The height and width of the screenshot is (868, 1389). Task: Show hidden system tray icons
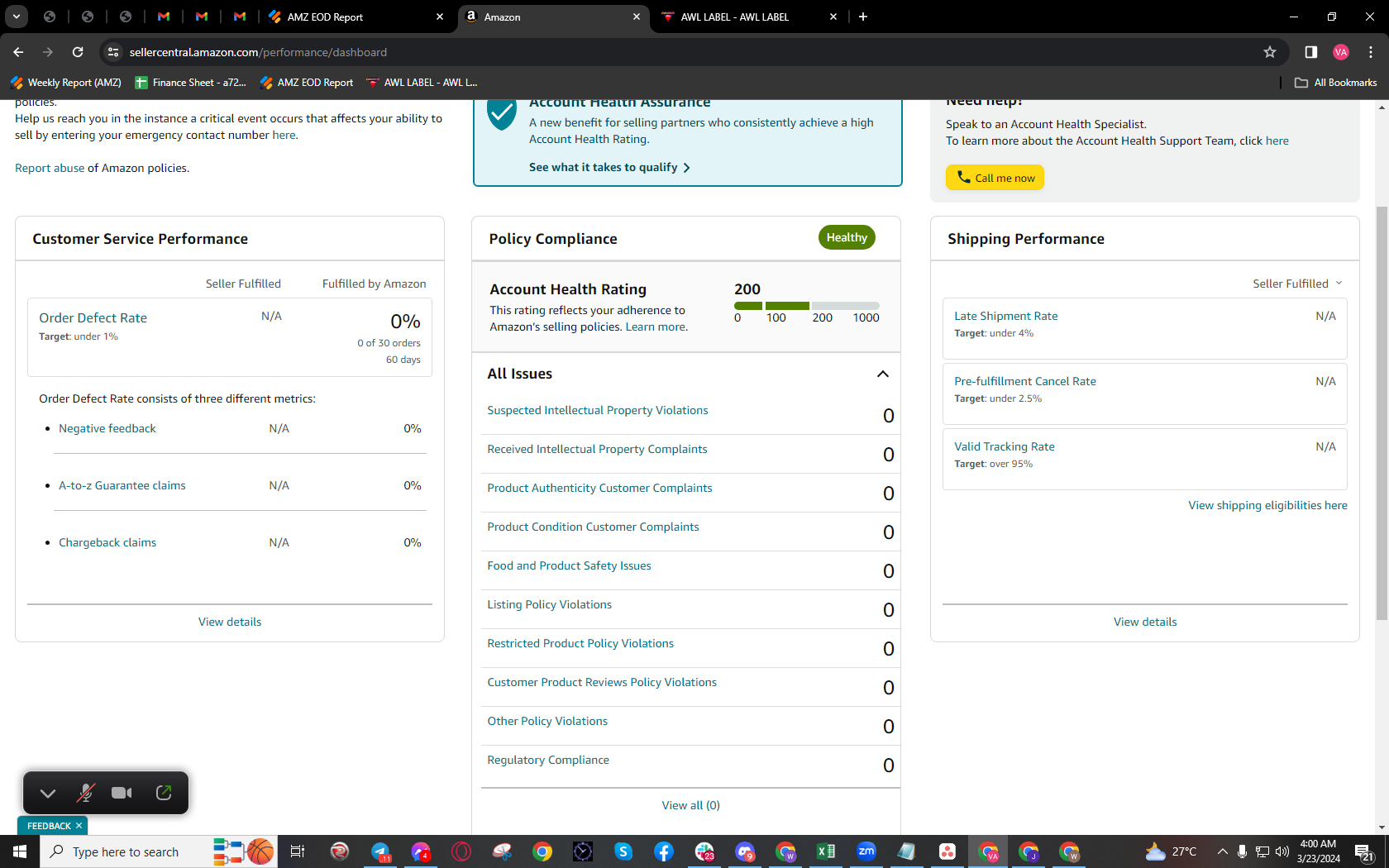pos(1222,851)
